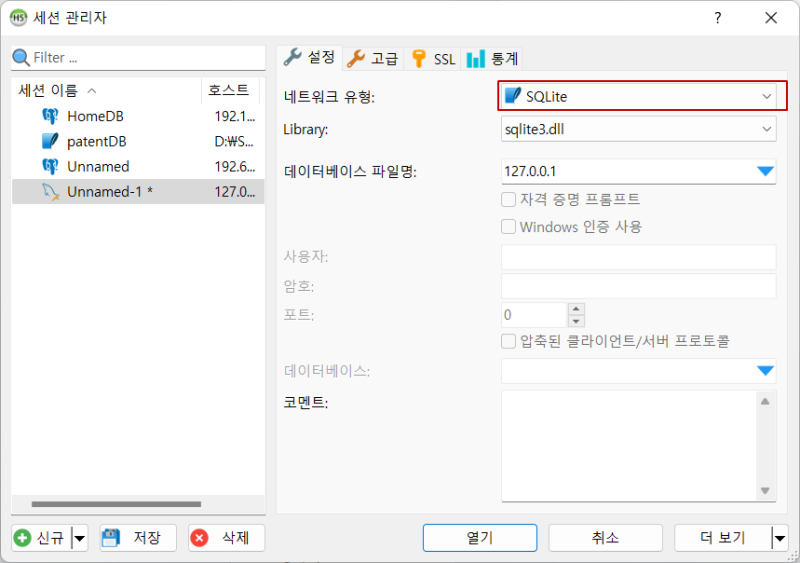Click the HeidiSQL app icon in title bar
The width and height of the screenshot is (800, 563).
click(x=18, y=17)
